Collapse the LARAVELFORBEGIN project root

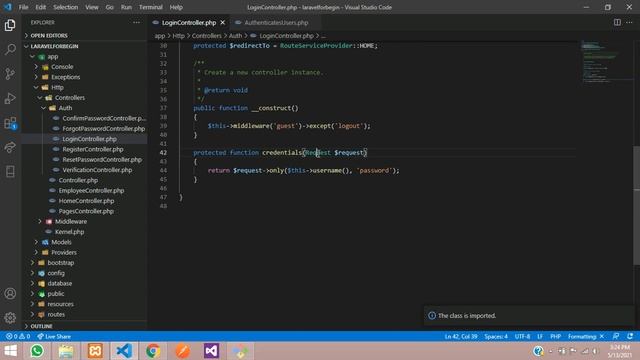click(x=85, y=46)
